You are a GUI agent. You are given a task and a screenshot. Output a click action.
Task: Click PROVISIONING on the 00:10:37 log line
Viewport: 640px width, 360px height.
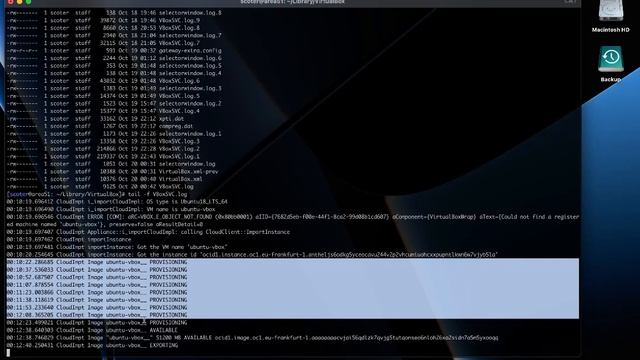tap(168, 270)
